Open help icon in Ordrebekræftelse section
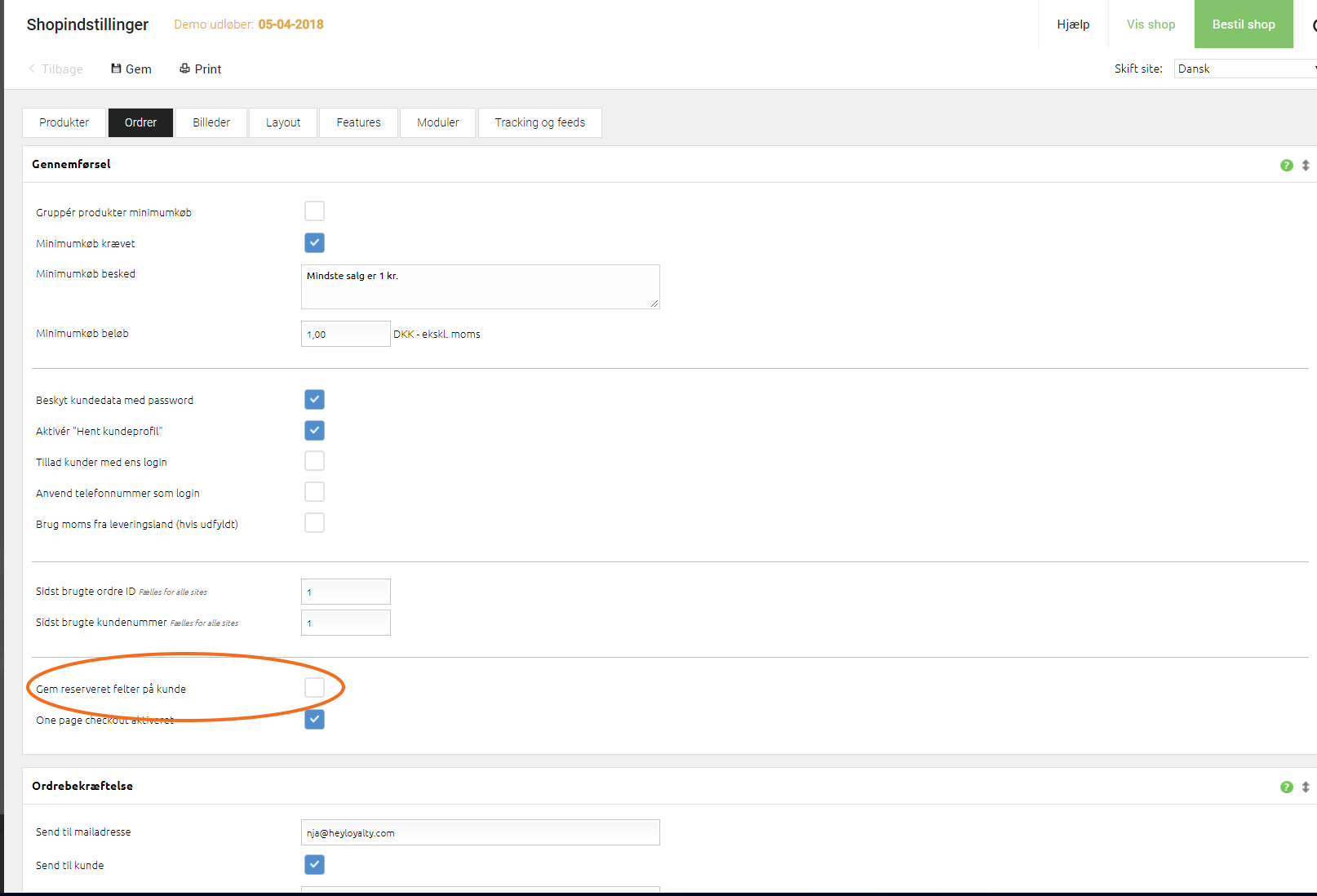The image size is (1317, 896). [1287, 787]
